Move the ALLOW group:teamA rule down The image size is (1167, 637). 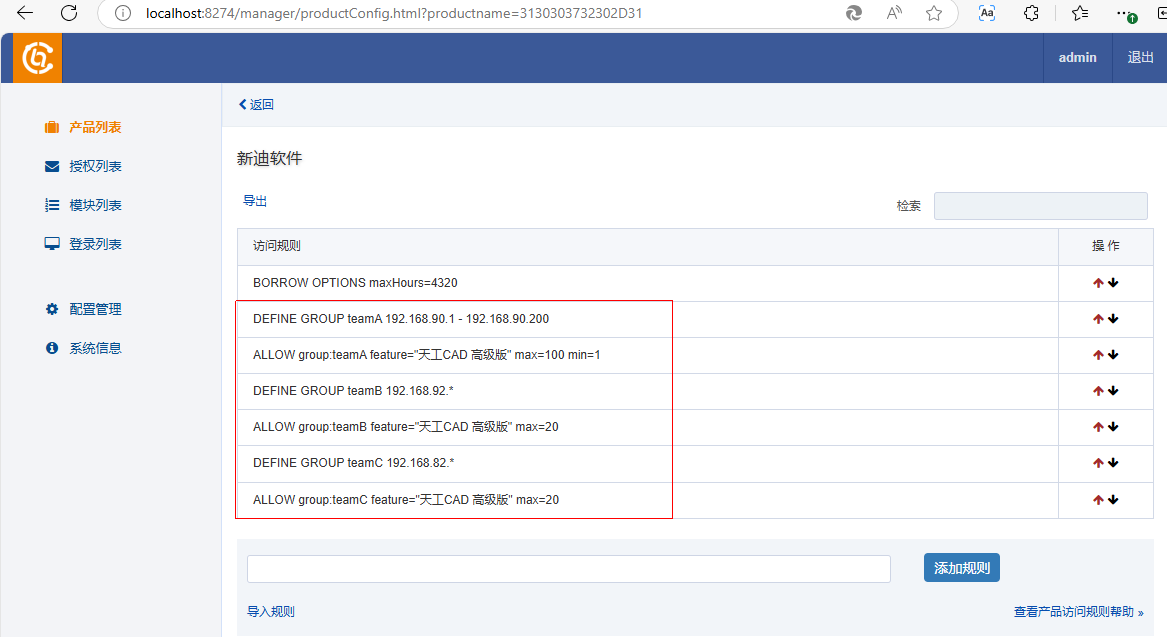pos(1113,355)
